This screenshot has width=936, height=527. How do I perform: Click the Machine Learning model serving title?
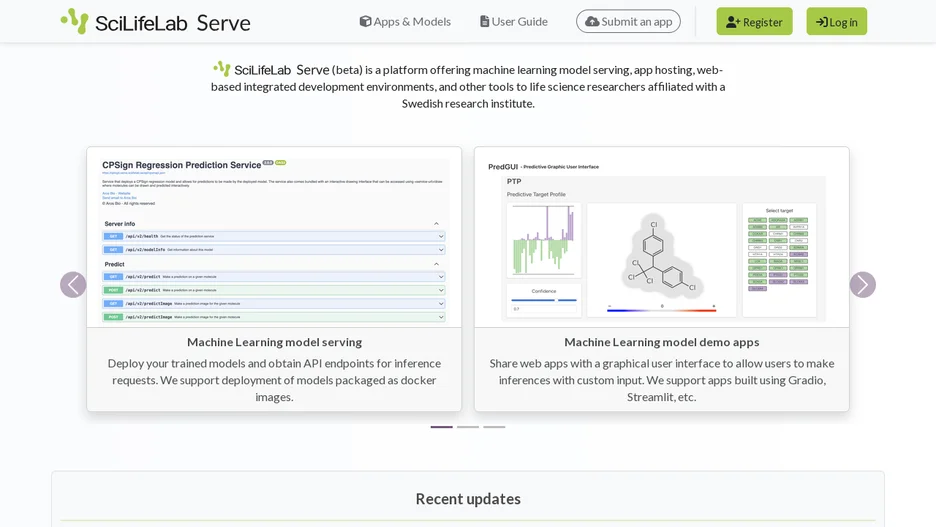click(x=274, y=342)
